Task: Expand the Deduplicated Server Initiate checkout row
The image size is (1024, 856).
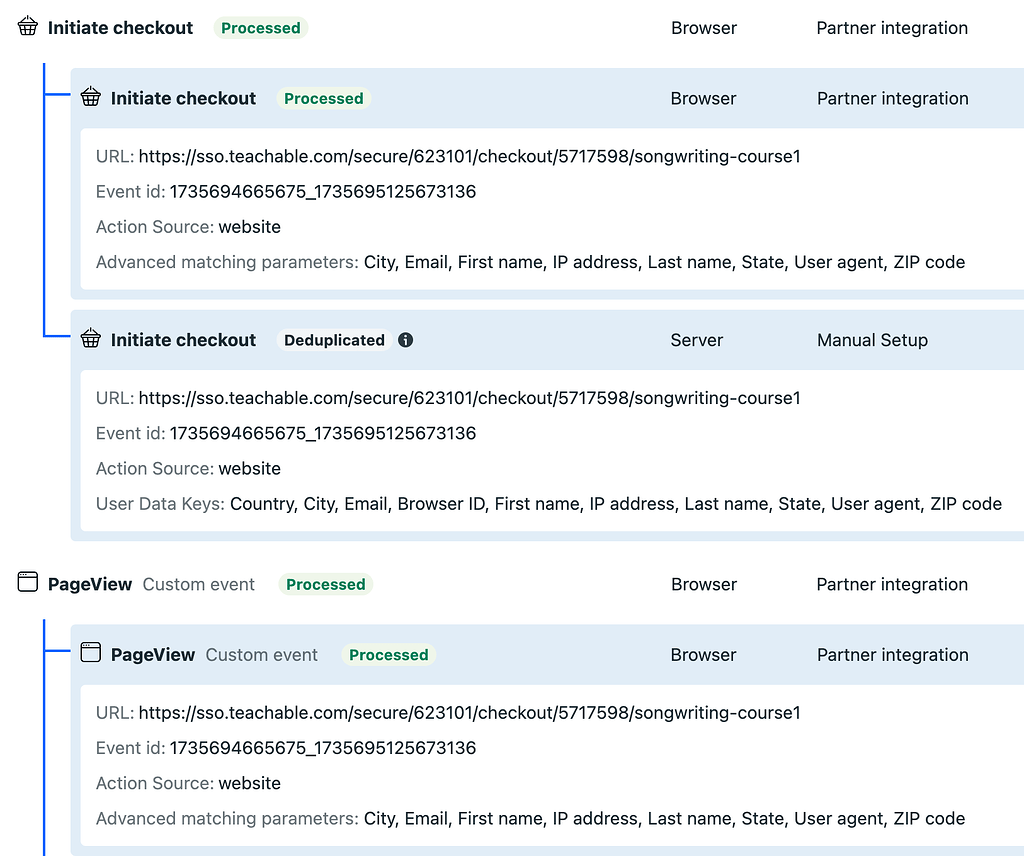Action: click(x=183, y=340)
